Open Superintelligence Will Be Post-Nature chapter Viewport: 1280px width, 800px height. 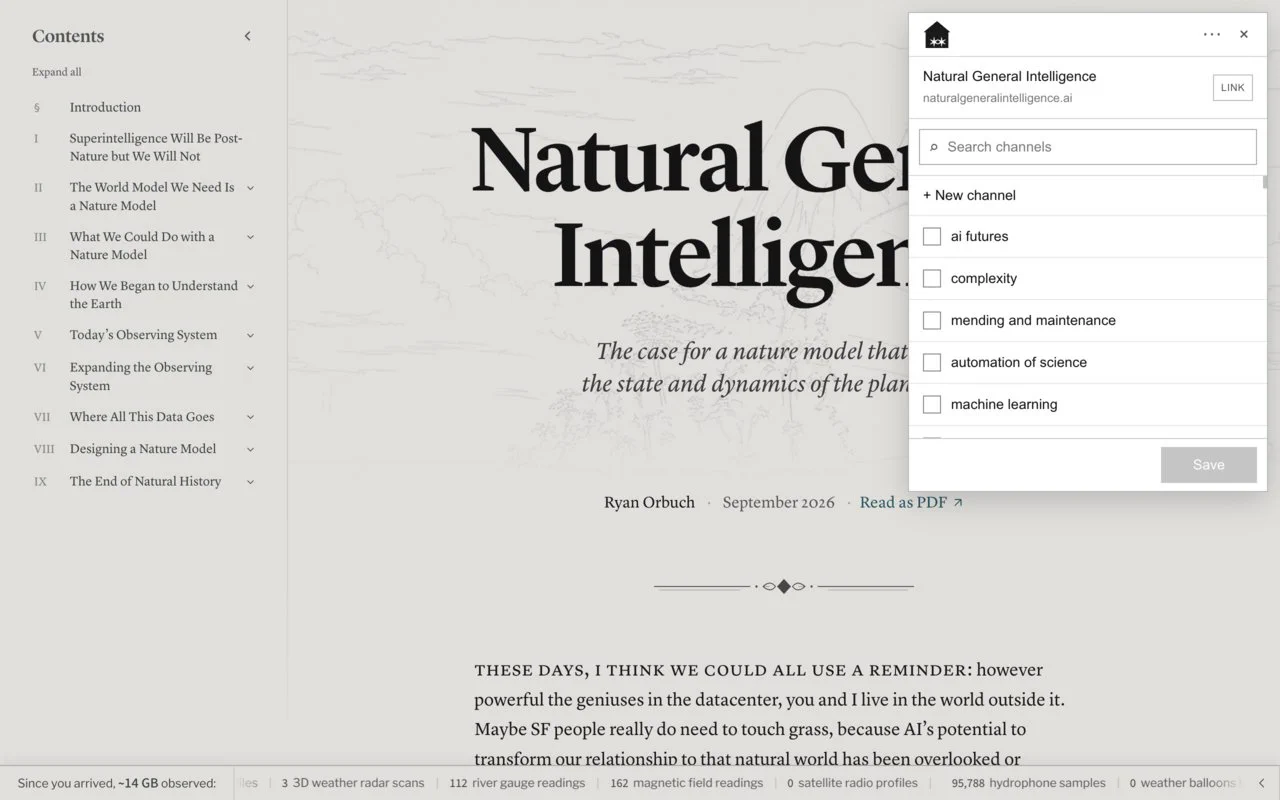pos(155,147)
